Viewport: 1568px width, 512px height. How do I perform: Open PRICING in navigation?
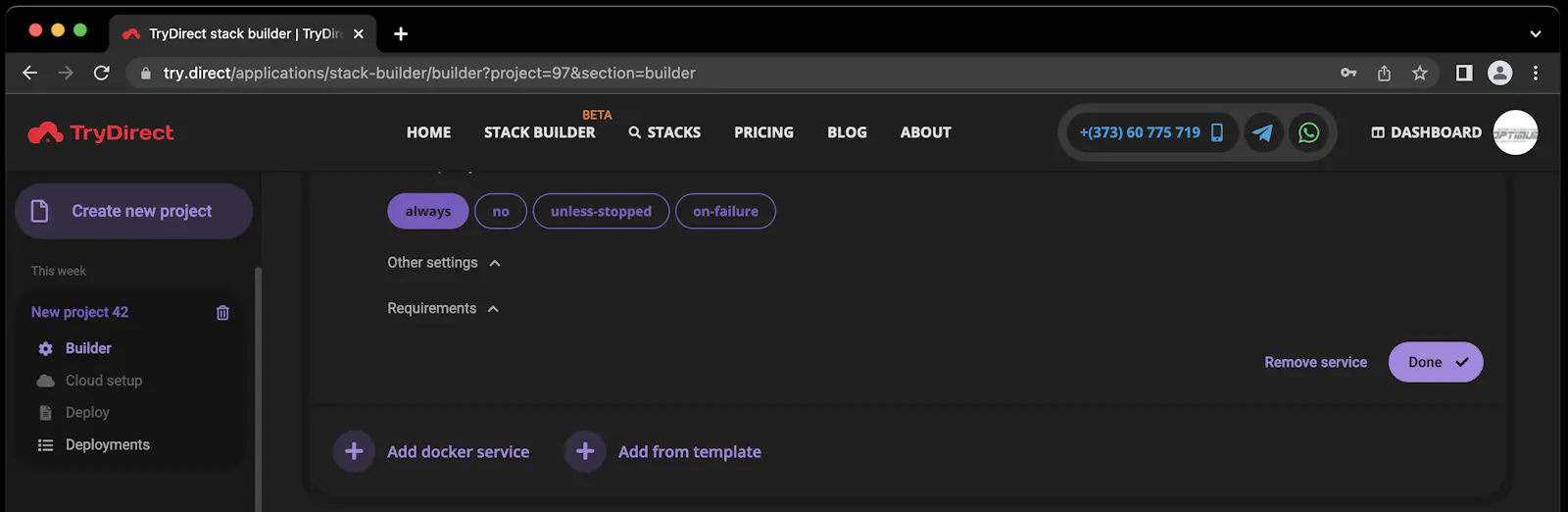point(764,132)
